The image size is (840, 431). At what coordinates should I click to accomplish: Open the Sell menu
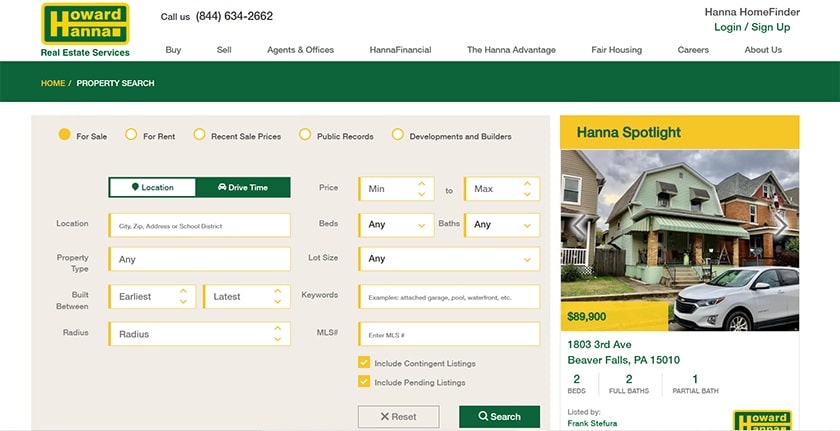point(224,50)
